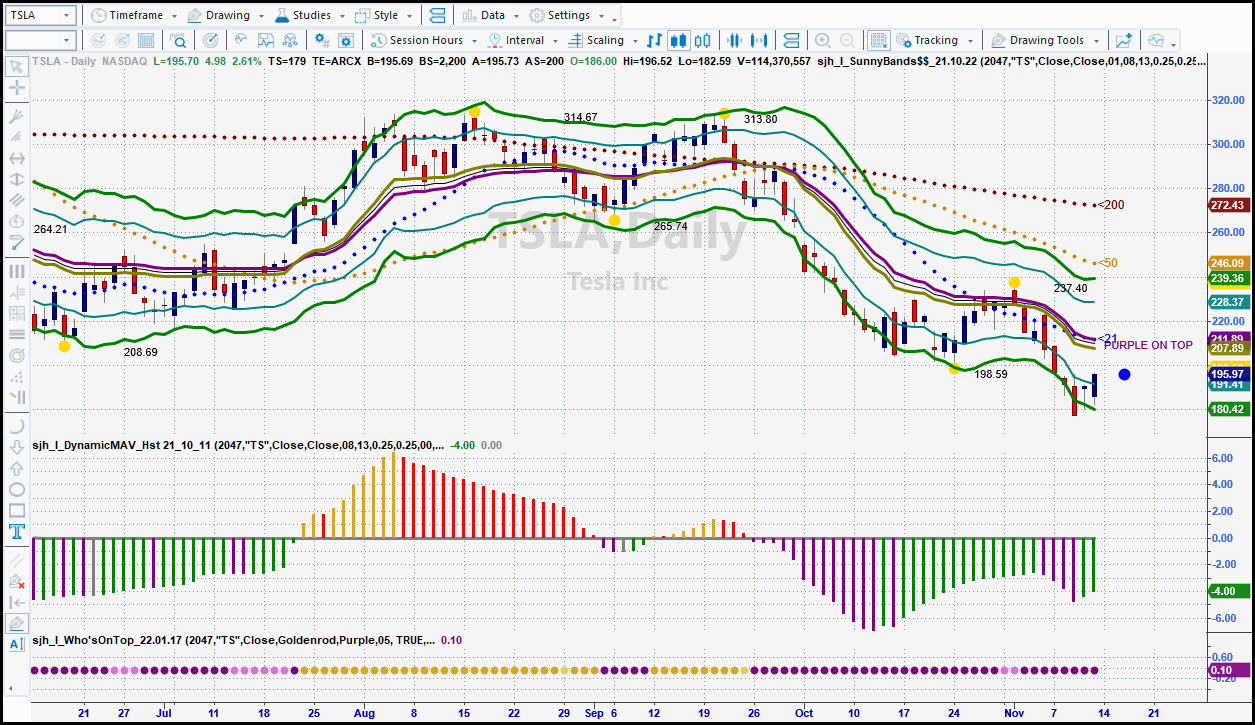The height and width of the screenshot is (725, 1255).
Task: Select the text T drawing tool
Action: (x=16, y=532)
